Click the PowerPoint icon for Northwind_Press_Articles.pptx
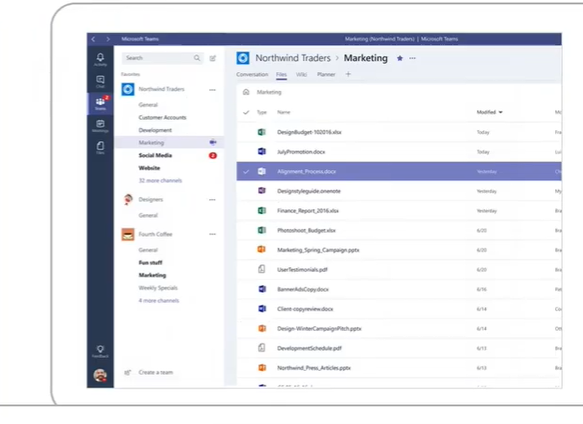Screen dimensions: 583x424 (262, 367)
